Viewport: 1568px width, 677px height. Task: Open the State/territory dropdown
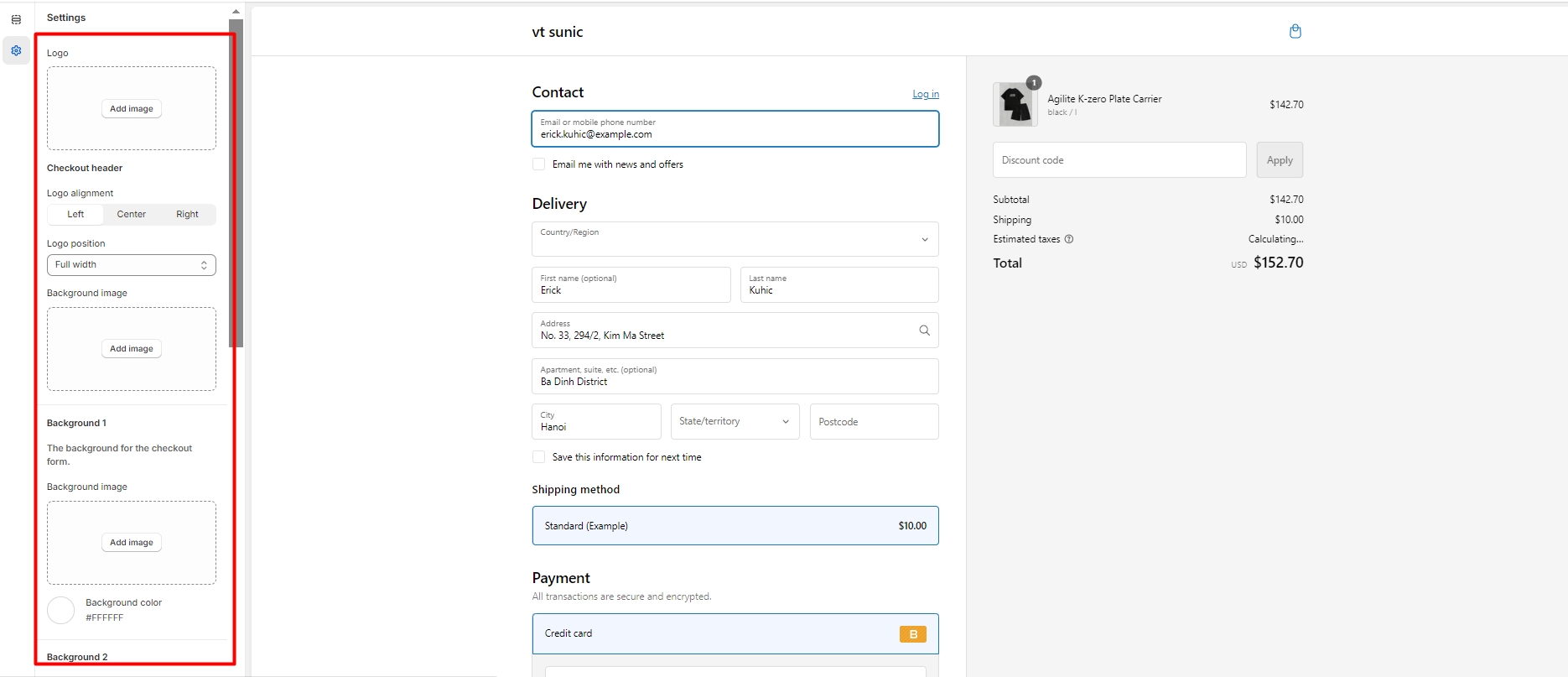pos(735,422)
